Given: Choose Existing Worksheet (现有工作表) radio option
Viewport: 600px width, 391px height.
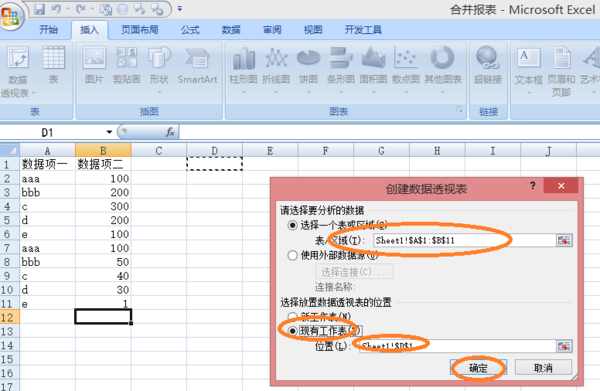Looking at the screenshot, I should (292, 331).
